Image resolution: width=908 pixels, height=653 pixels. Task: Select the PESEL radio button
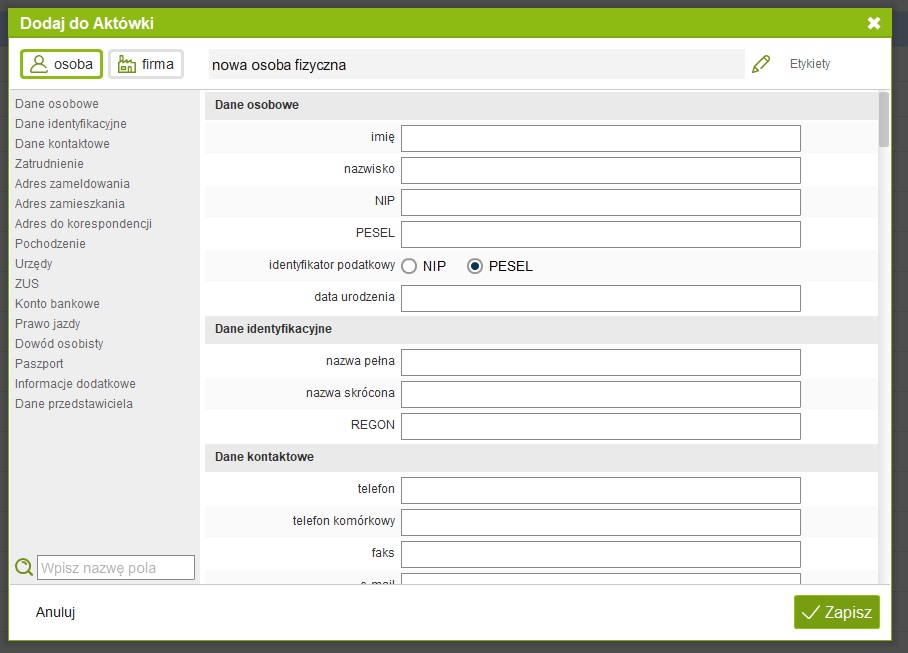pos(475,266)
